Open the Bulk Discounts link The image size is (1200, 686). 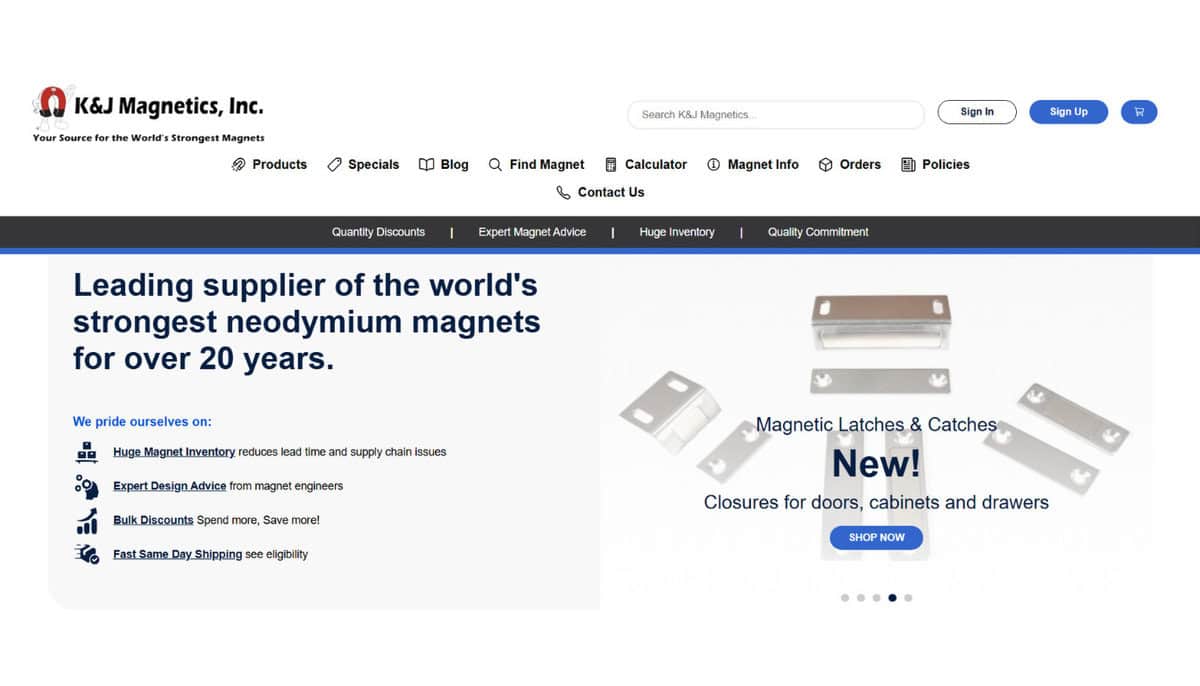pyautogui.click(x=152, y=519)
